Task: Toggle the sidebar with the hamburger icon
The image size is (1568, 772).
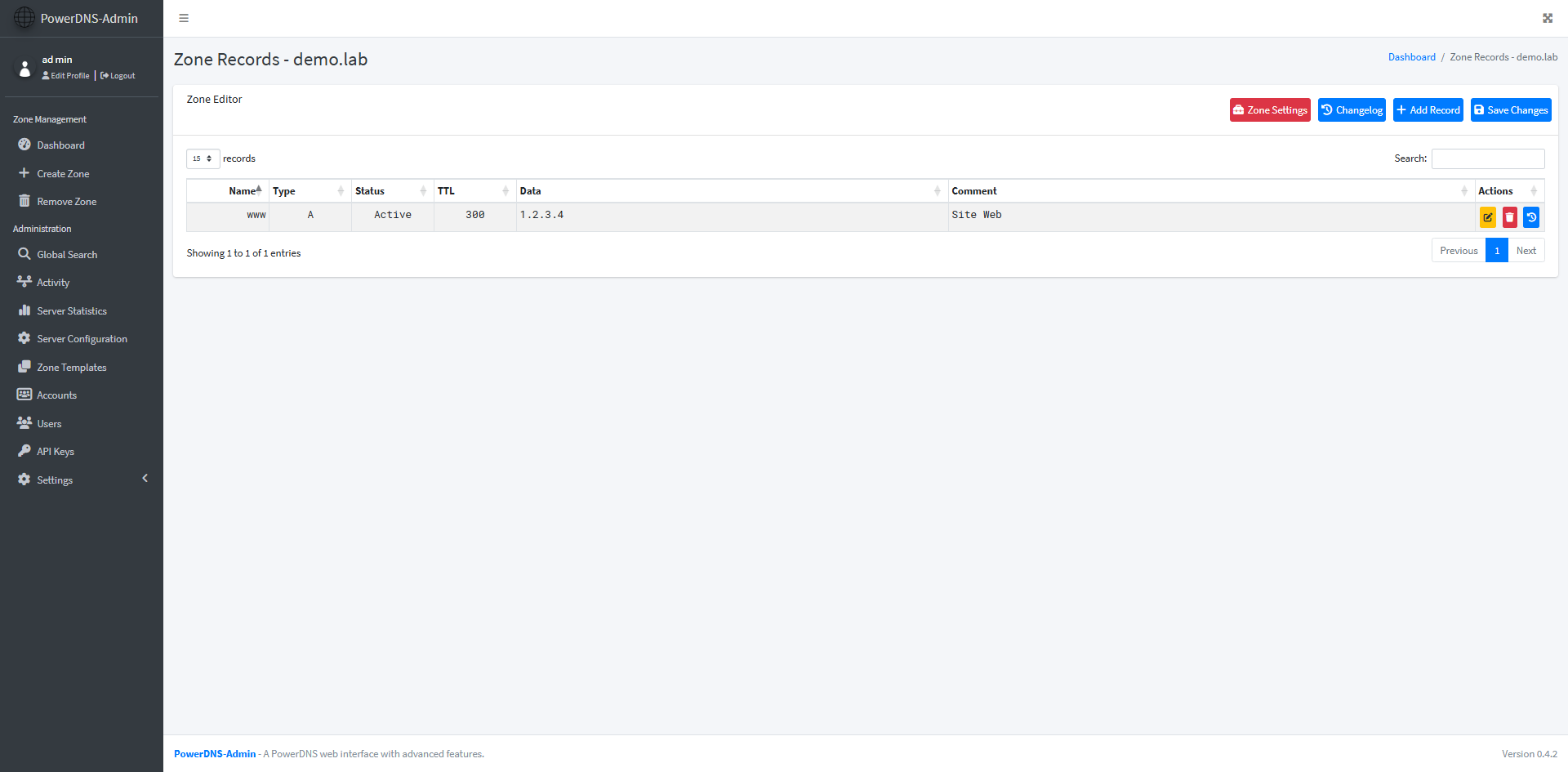Action: [x=184, y=18]
